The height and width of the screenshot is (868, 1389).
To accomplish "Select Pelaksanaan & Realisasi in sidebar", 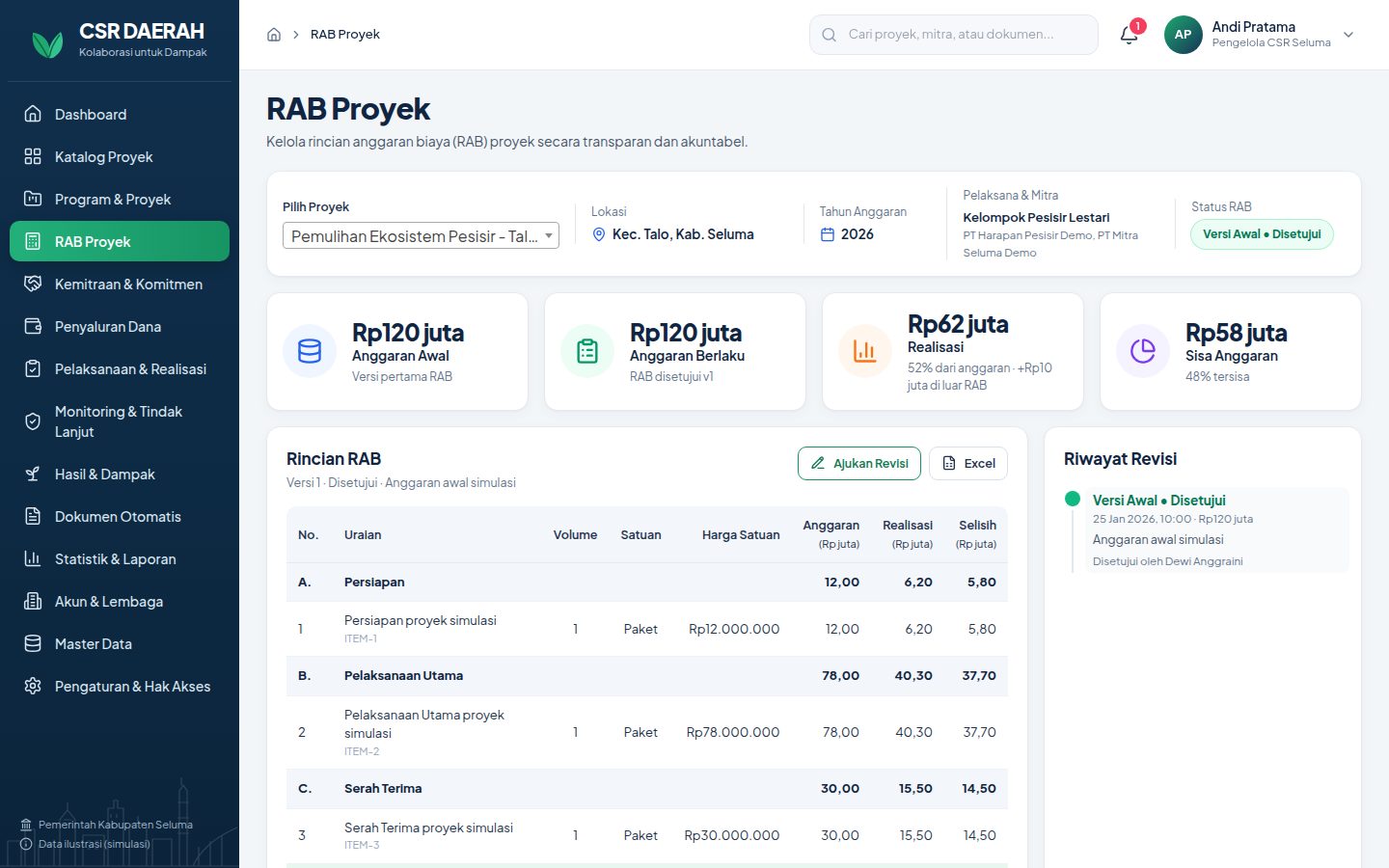I will click(120, 368).
